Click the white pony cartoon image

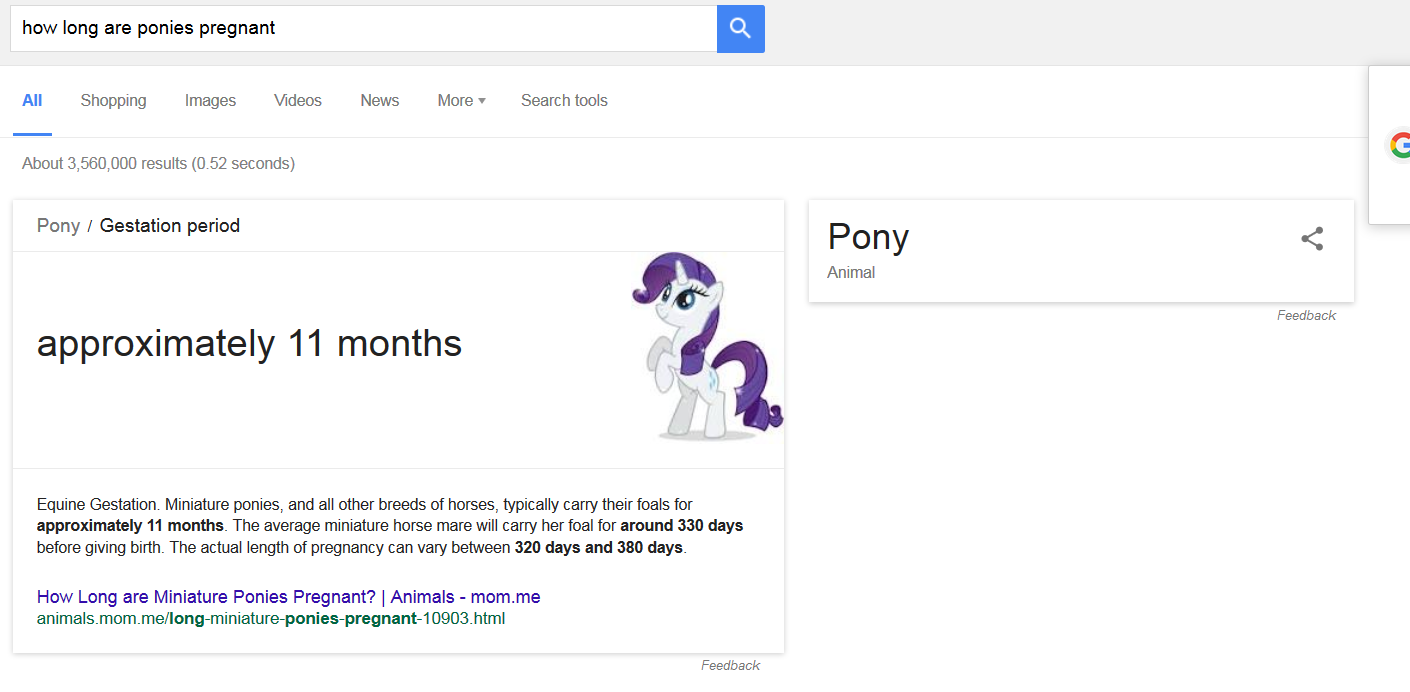pos(707,346)
